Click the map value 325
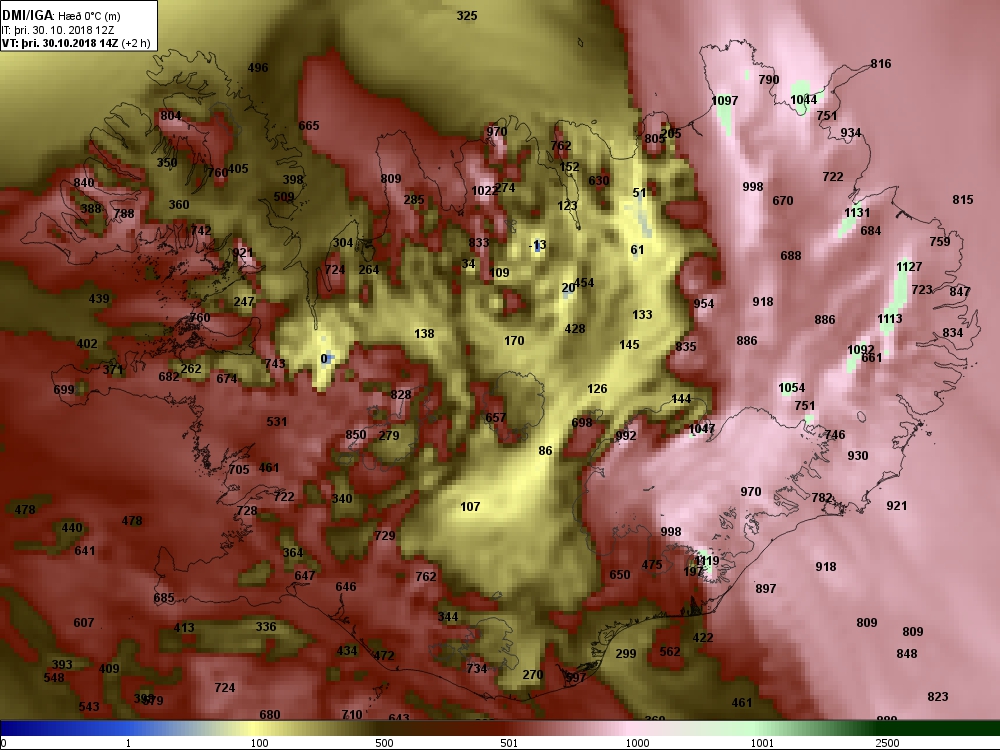This screenshot has height=750, width=1000. pos(467,15)
